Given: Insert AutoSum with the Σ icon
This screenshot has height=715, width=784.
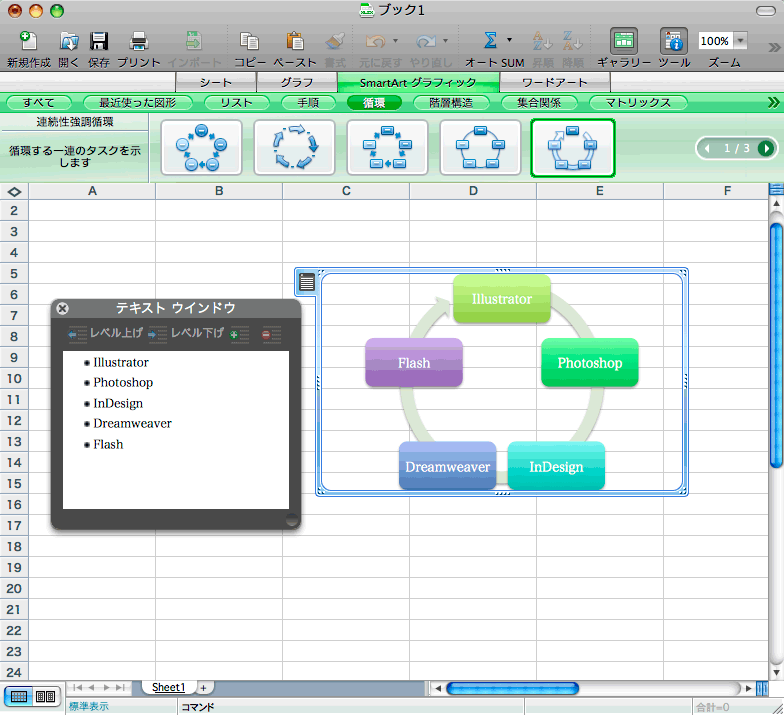Looking at the screenshot, I should point(490,40).
